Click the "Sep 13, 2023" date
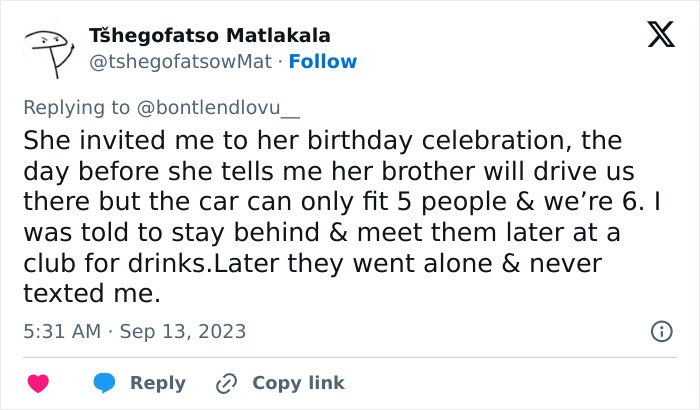The width and height of the screenshot is (700, 410). coord(183,331)
